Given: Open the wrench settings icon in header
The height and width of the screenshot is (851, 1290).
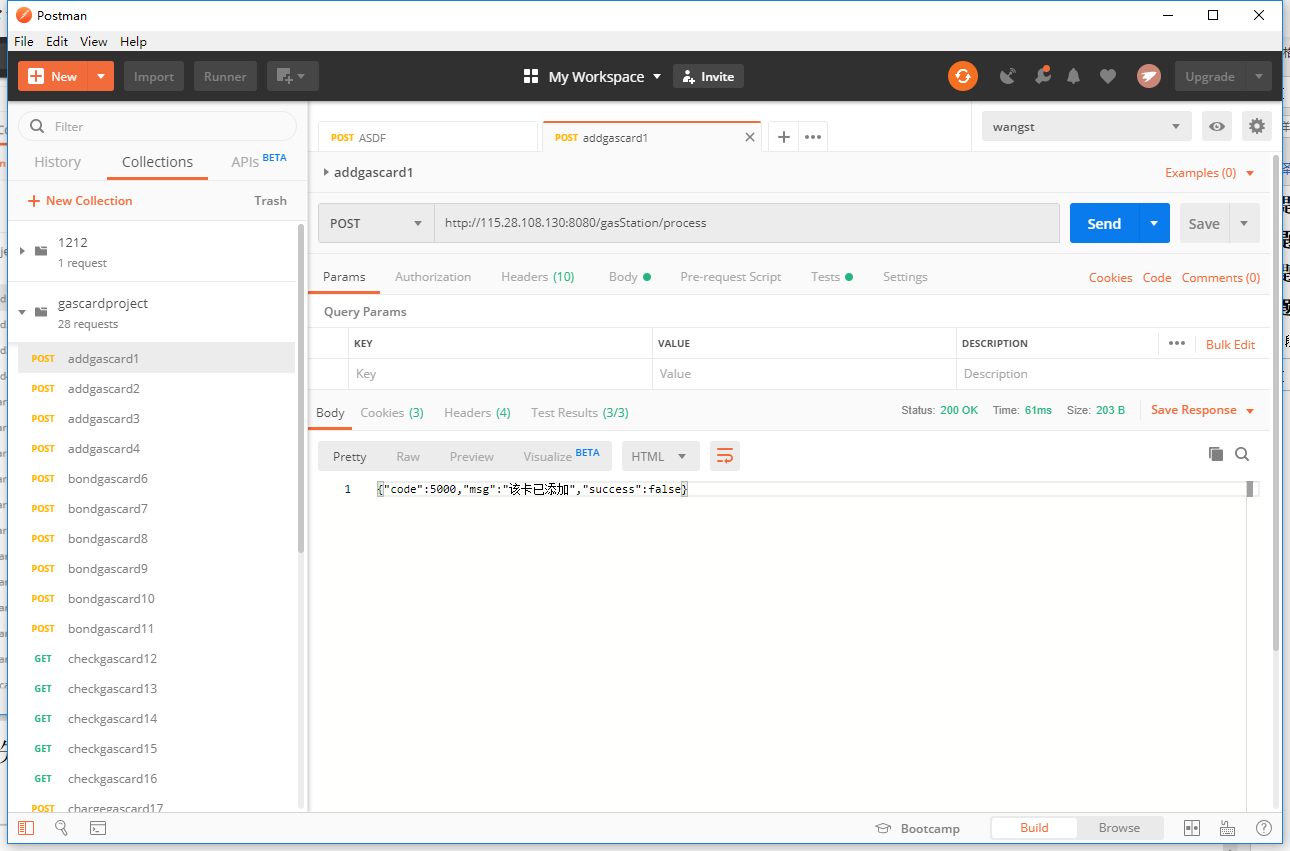Looking at the screenshot, I should [1042, 75].
